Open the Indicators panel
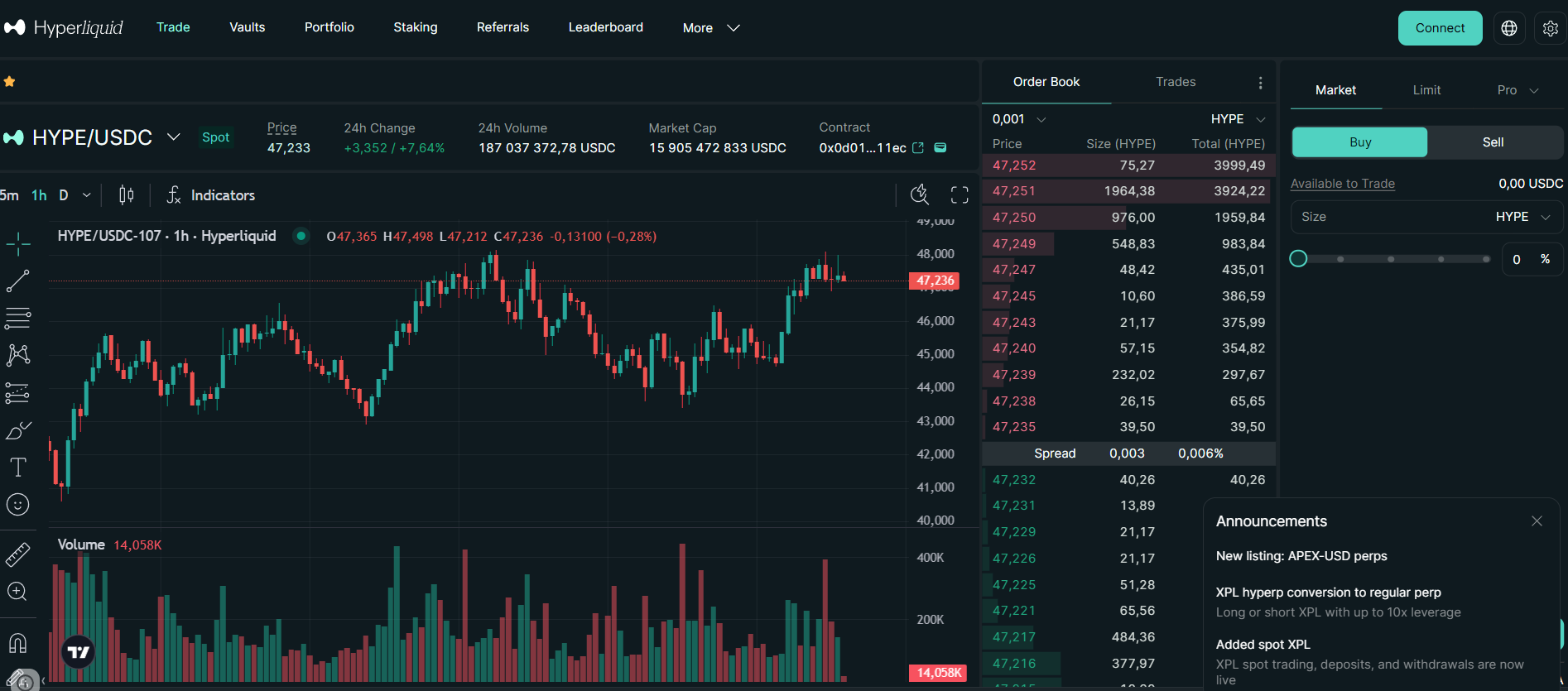This screenshot has height=691, width=1568. 211,195
